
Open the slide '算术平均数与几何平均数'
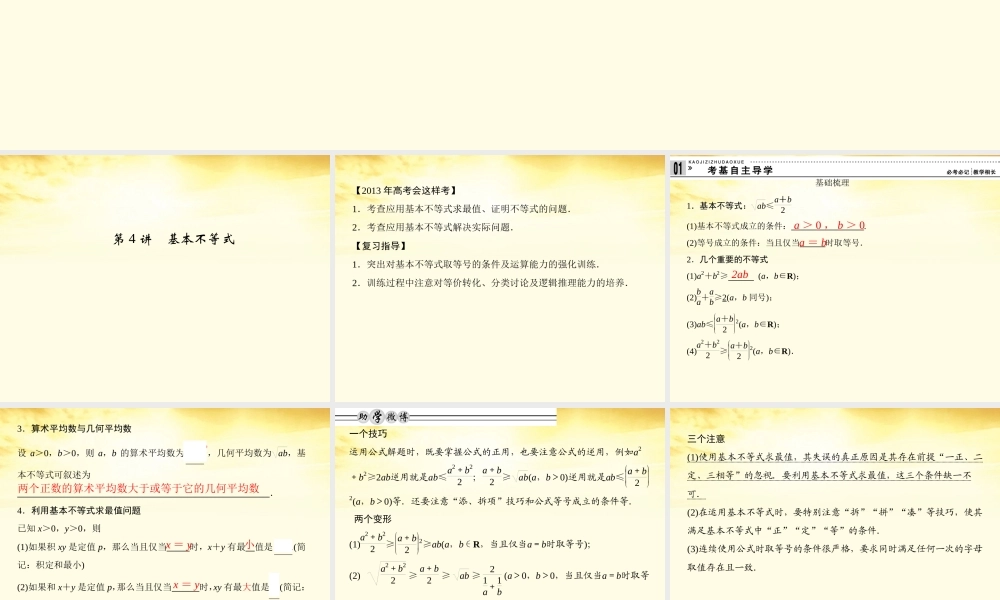165,504
